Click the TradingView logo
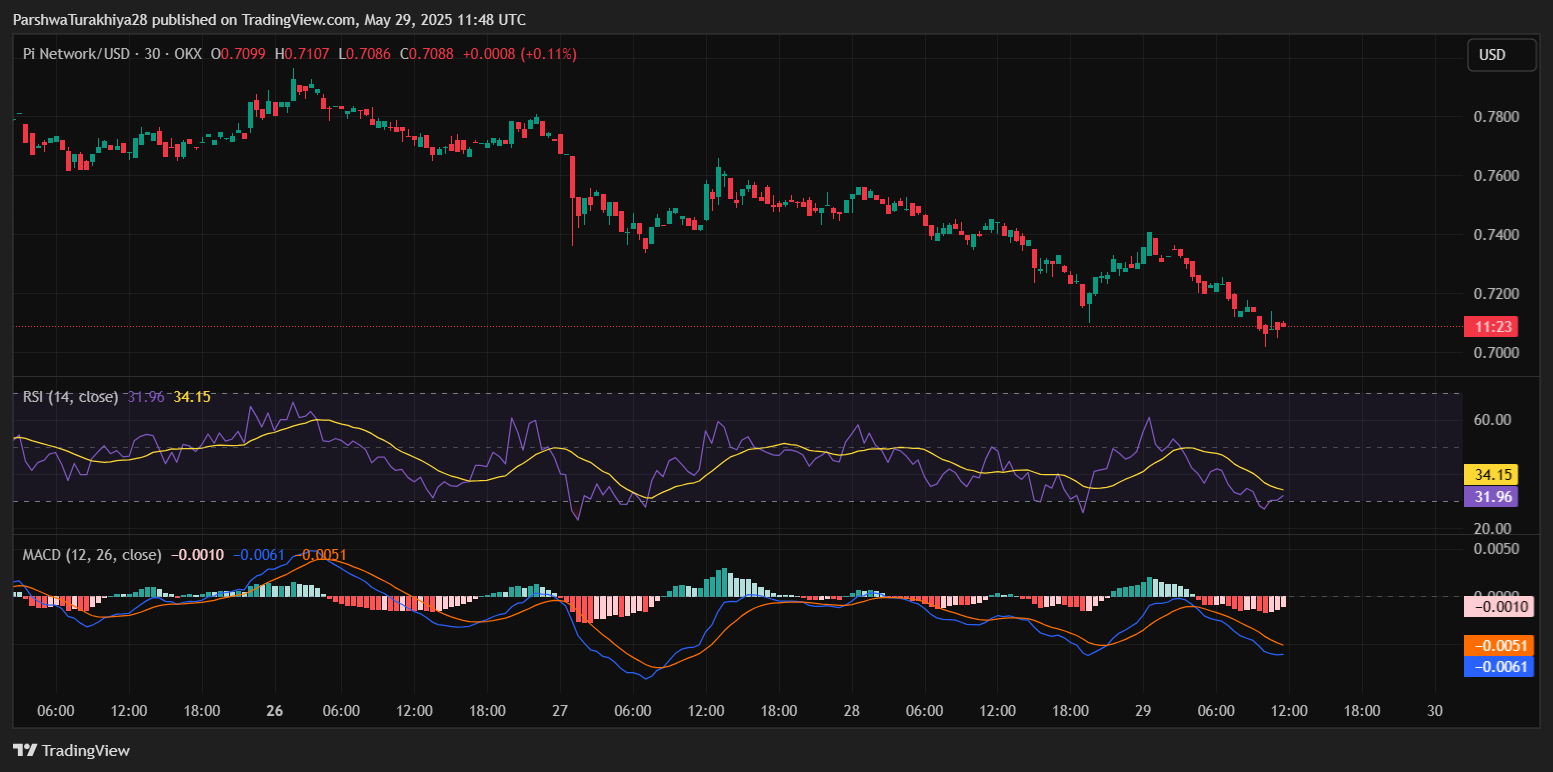The image size is (1553, 772). [71, 750]
